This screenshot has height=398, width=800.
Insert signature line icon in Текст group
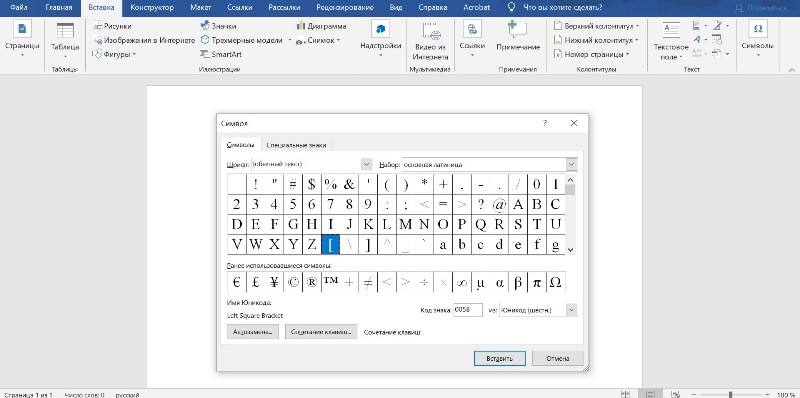click(720, 26)
